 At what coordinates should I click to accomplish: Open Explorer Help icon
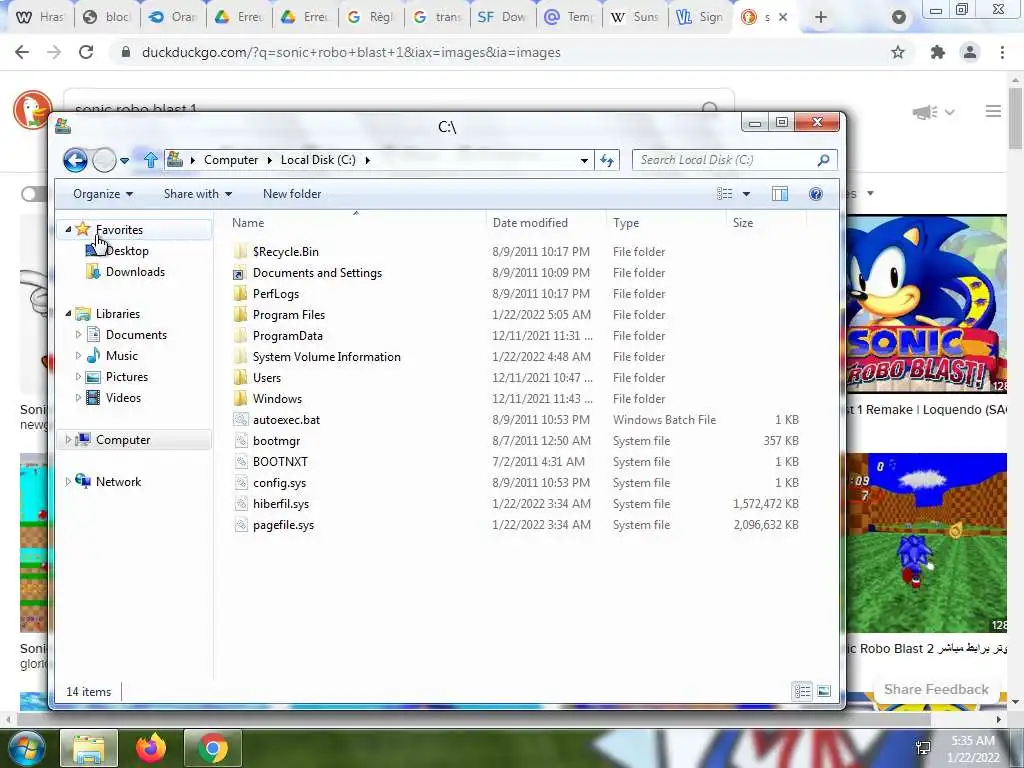tap(816, 194)
